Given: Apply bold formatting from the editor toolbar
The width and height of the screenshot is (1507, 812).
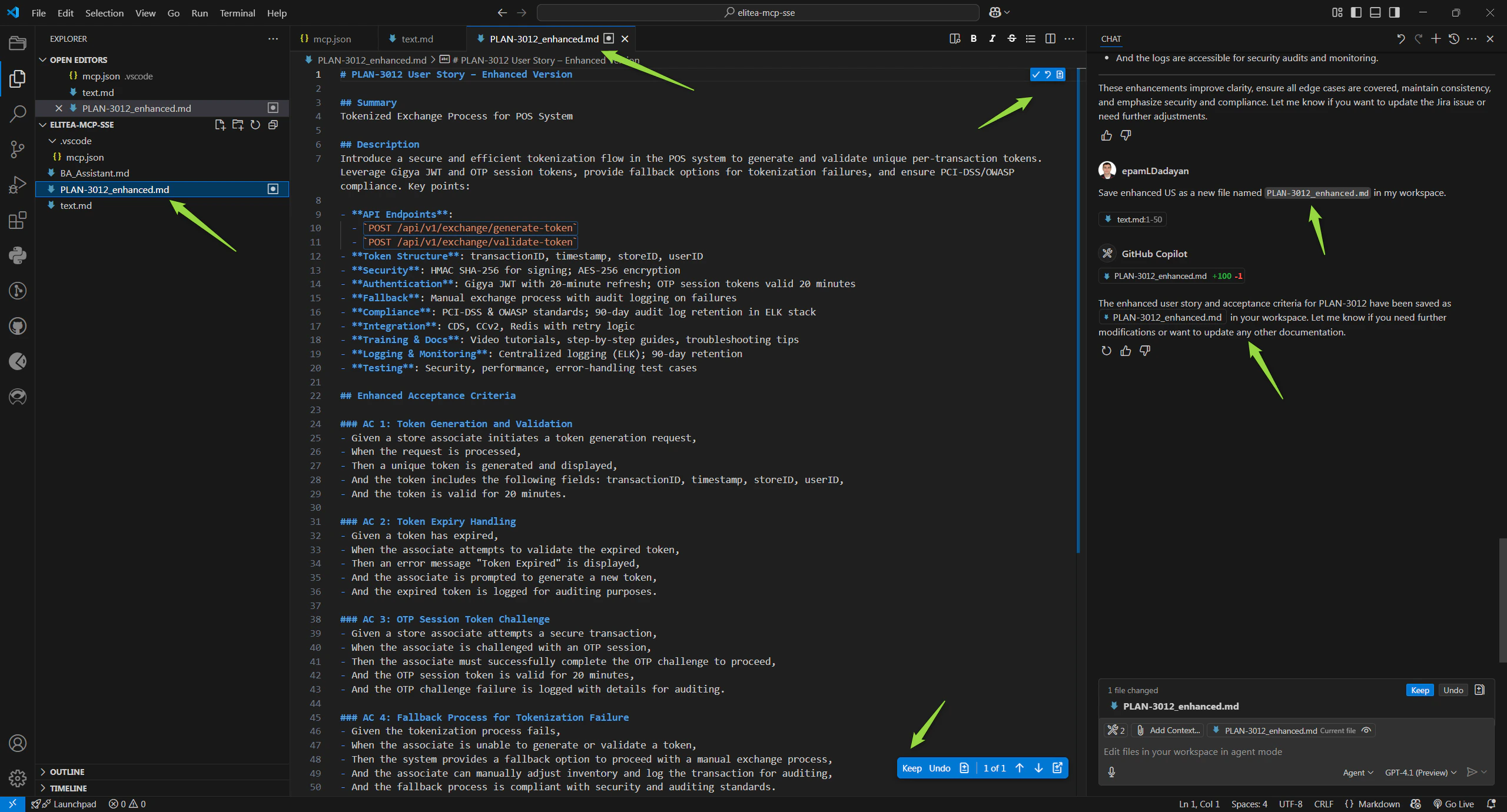Looking at the screenshot, I should [973, 39].
